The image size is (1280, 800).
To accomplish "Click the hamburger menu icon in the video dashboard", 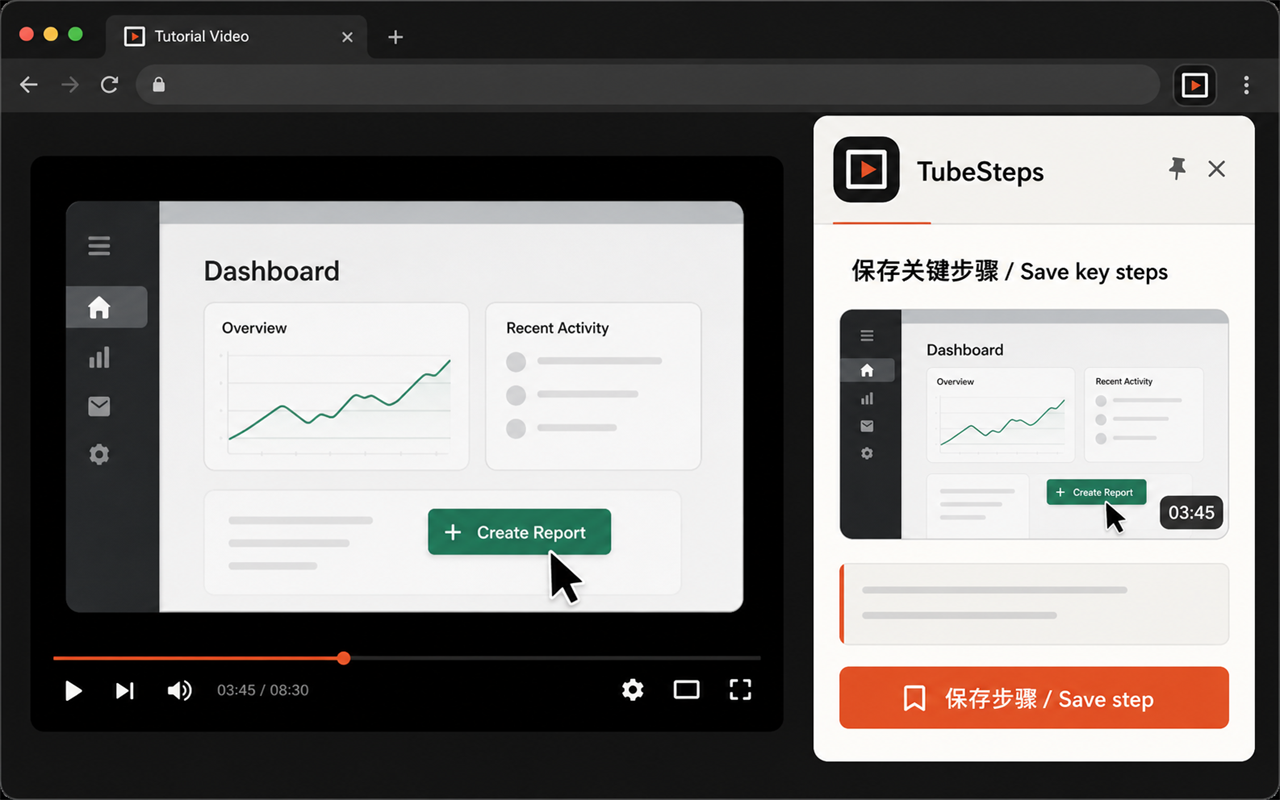I will pyautogui.click(x=99, y=245).
